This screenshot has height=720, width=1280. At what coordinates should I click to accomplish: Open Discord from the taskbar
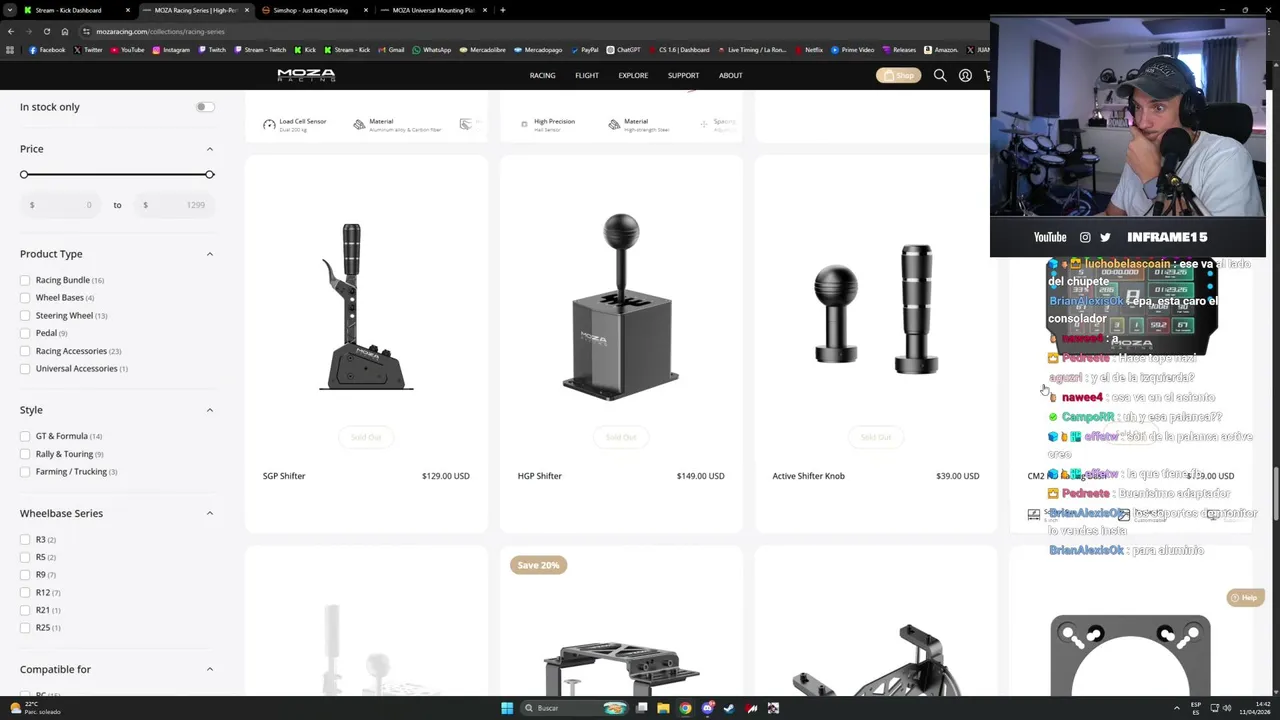[x=707, y=708]
